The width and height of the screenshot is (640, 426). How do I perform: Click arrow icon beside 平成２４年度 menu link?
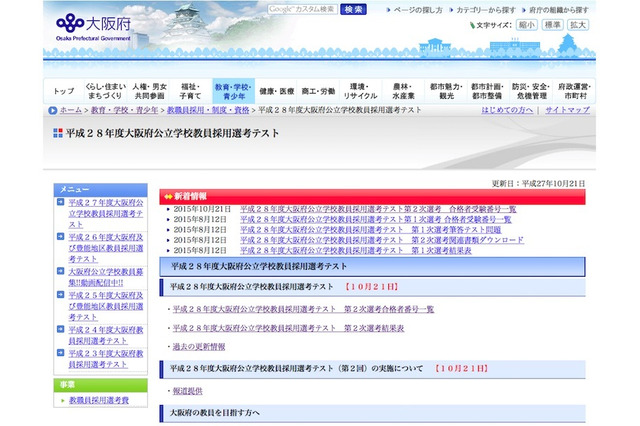point(60,329)
